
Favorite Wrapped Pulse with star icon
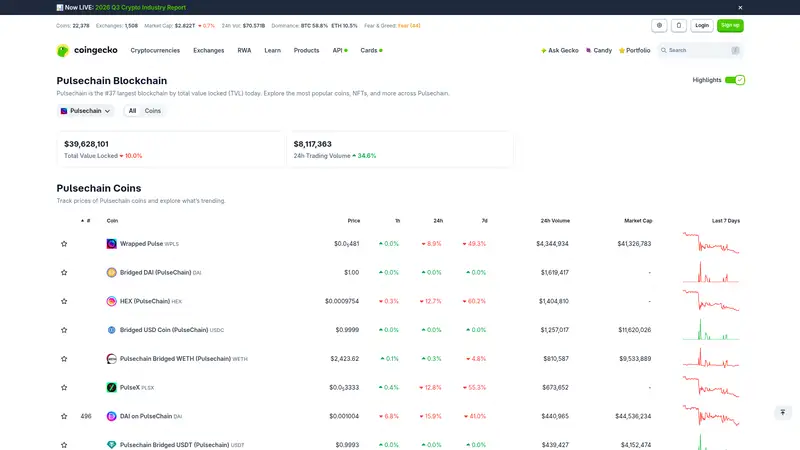coord(64,244)
